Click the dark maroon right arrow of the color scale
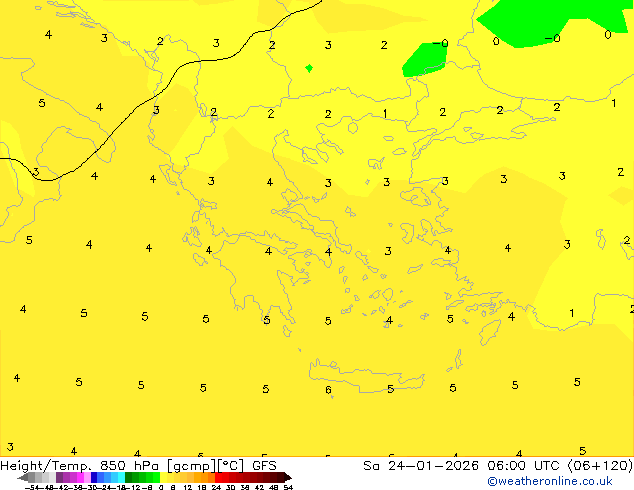Viewport: 634px width, 490px height. click(288, 477)
